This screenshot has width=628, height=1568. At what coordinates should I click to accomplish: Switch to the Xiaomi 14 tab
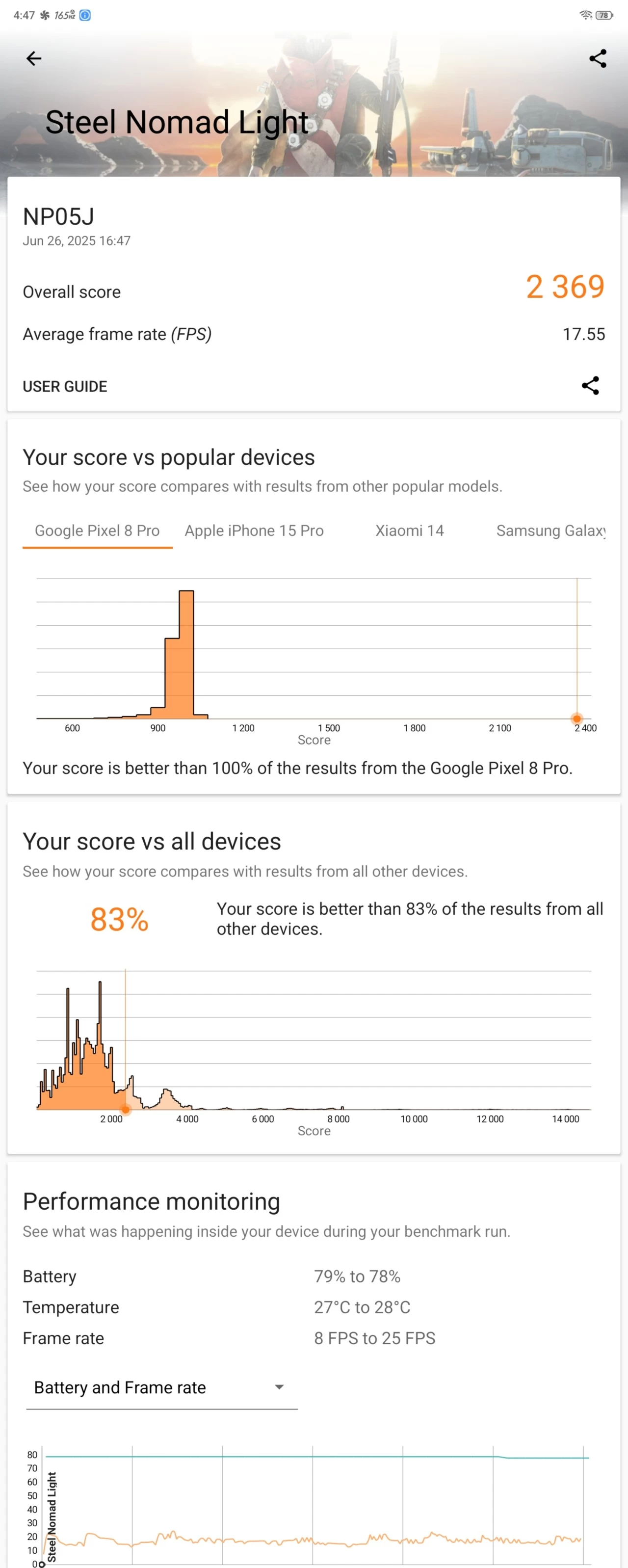click(410, 531)
